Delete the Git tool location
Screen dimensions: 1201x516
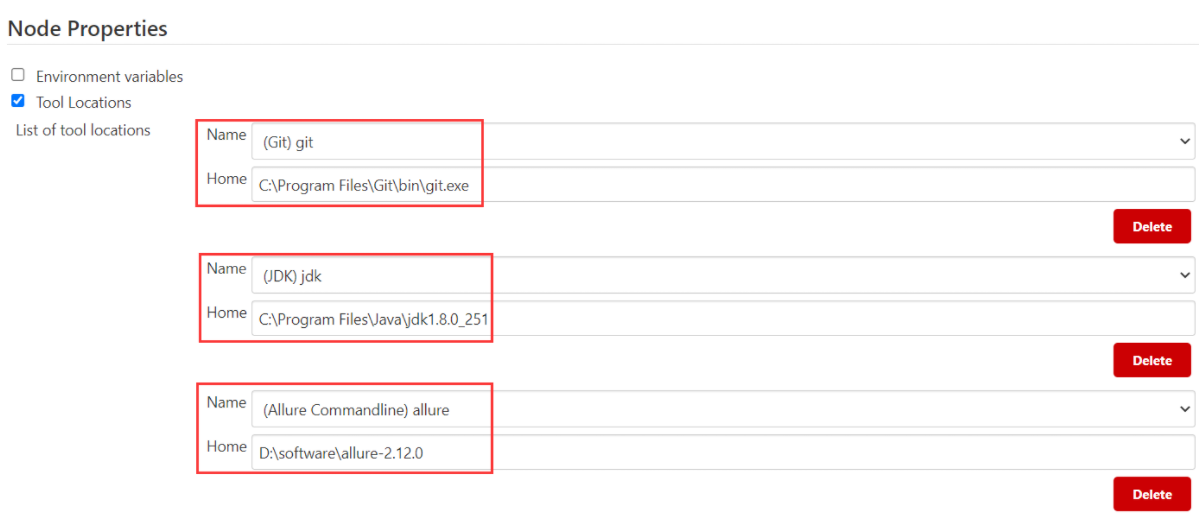(x=1151, y=227)
